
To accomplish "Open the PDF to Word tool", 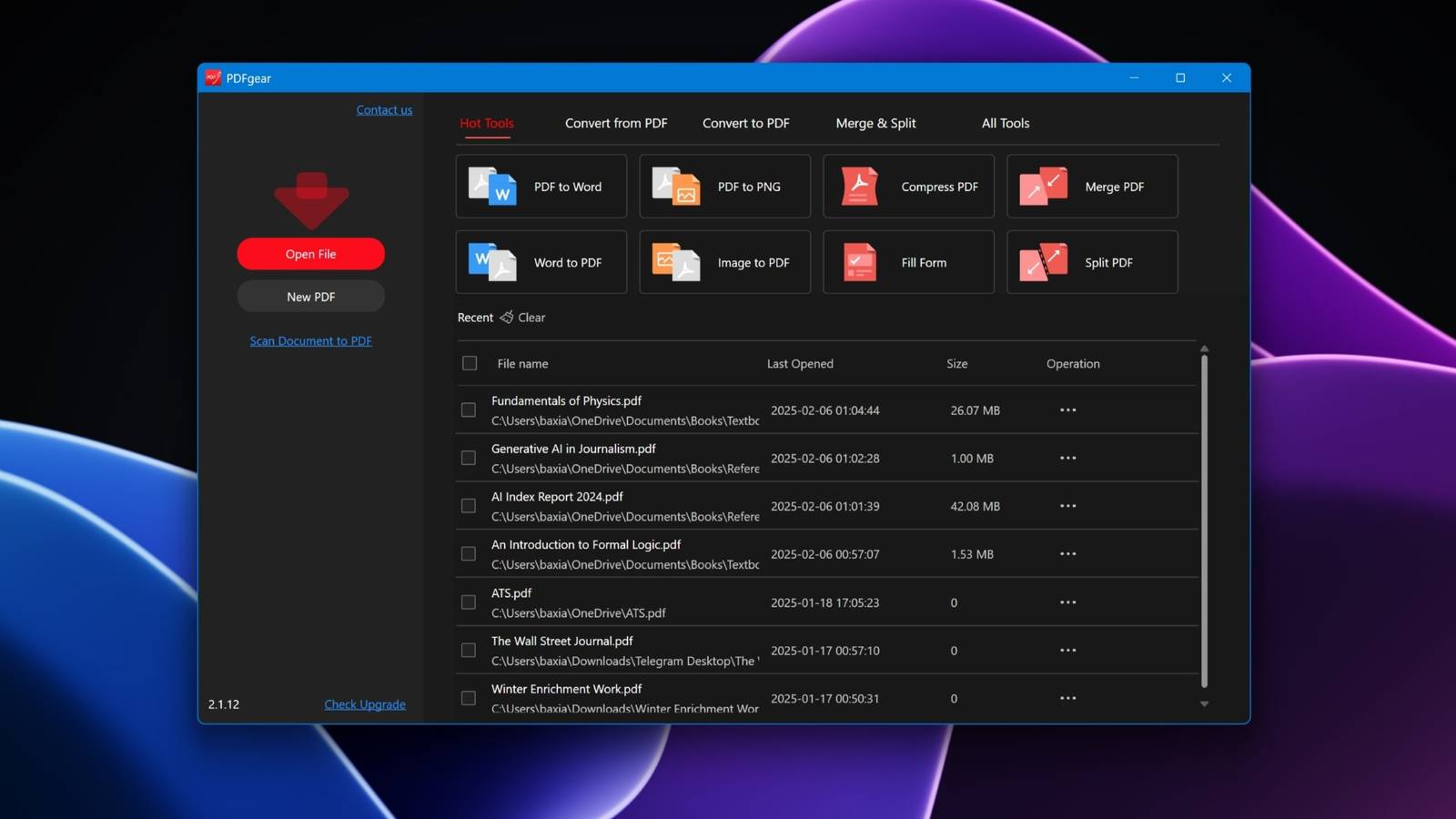I will [541, 187].
